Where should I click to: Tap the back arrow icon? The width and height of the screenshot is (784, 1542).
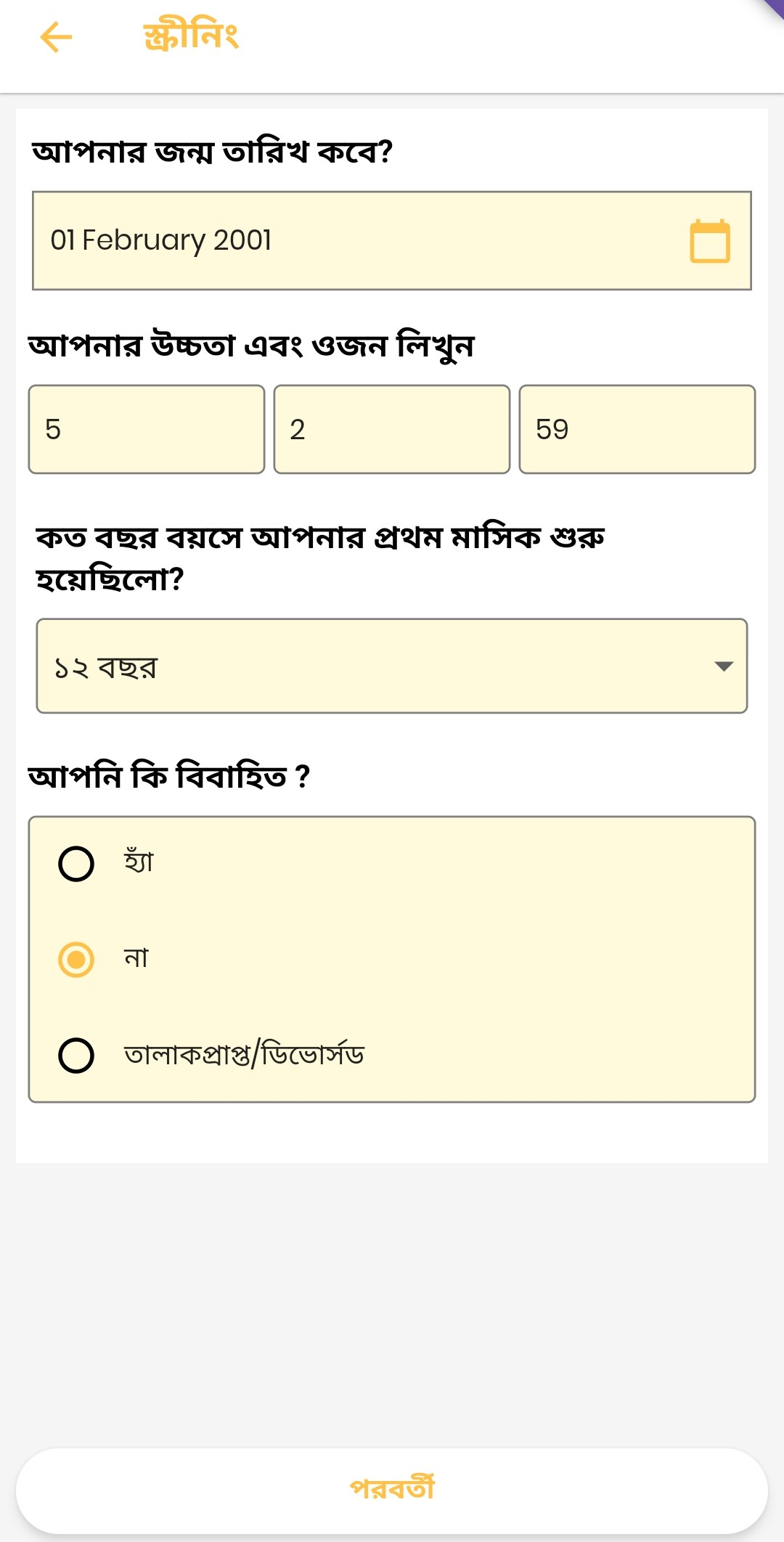[x=56, y=37]
